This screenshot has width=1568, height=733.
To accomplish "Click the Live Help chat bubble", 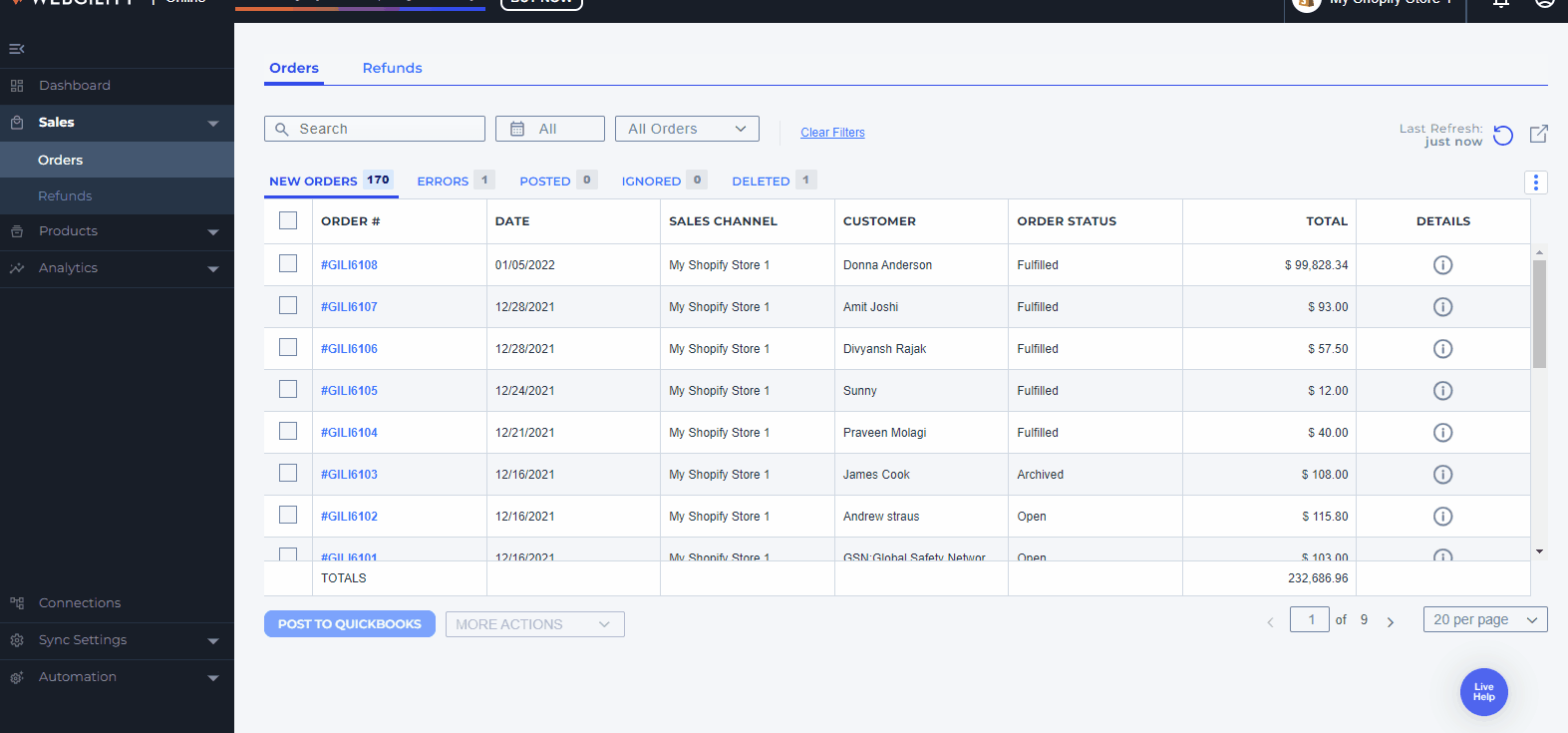I will click(x=1483, y=692).
